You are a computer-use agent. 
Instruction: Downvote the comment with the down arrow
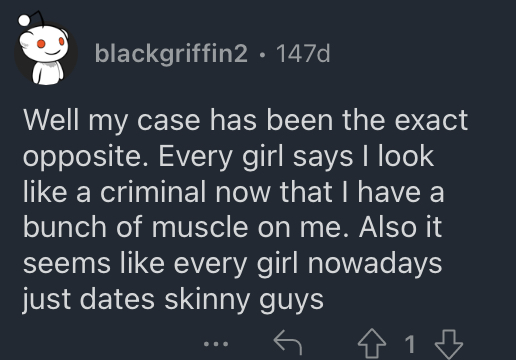pyautogui.click(x=449, y=343)
